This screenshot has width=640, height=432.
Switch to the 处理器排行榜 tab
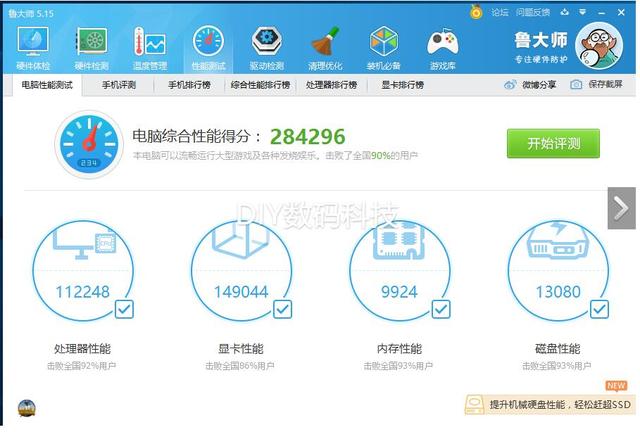pos(331,85)
